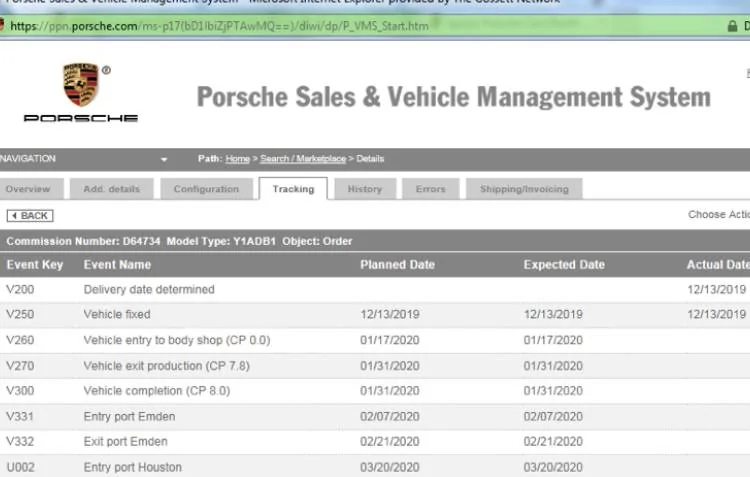750x477 pixels.
Task: Switch to the Errors tab
Action: (x=430, y=189)
